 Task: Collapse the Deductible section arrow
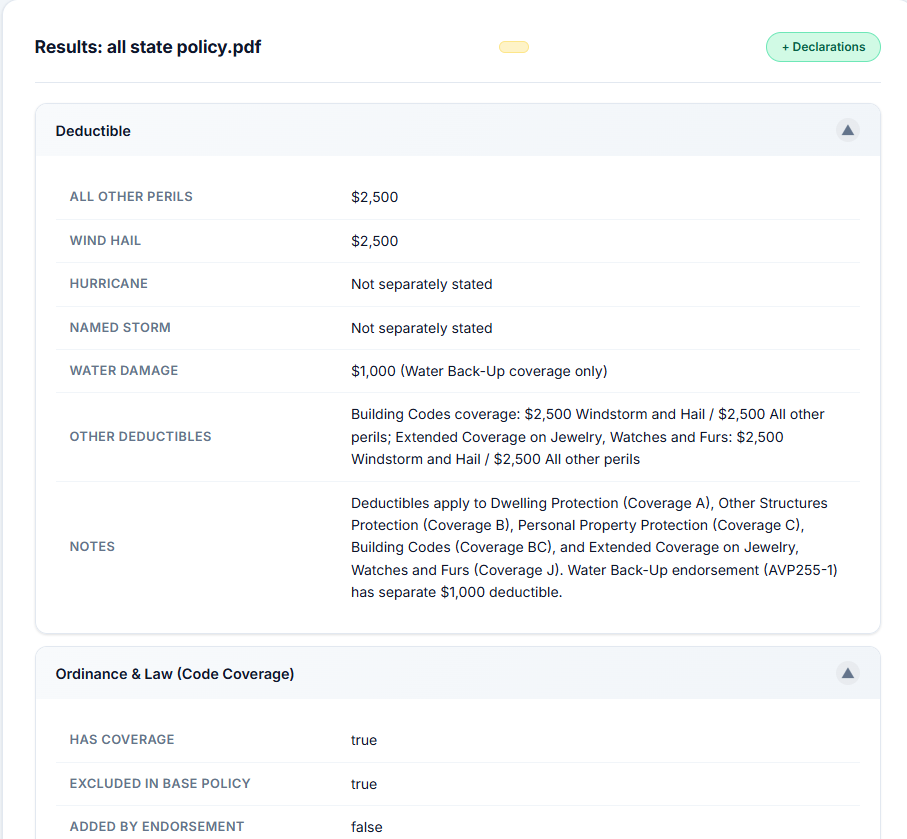pos(847,130)
